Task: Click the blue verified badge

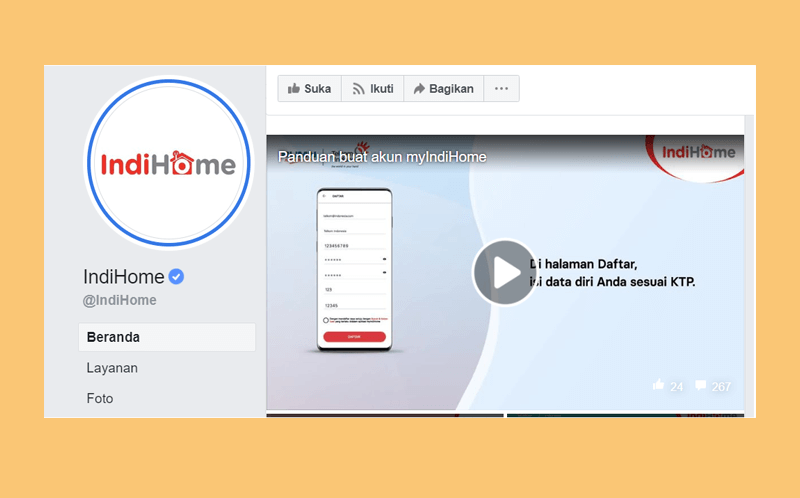Action: [x=176, y=277]
